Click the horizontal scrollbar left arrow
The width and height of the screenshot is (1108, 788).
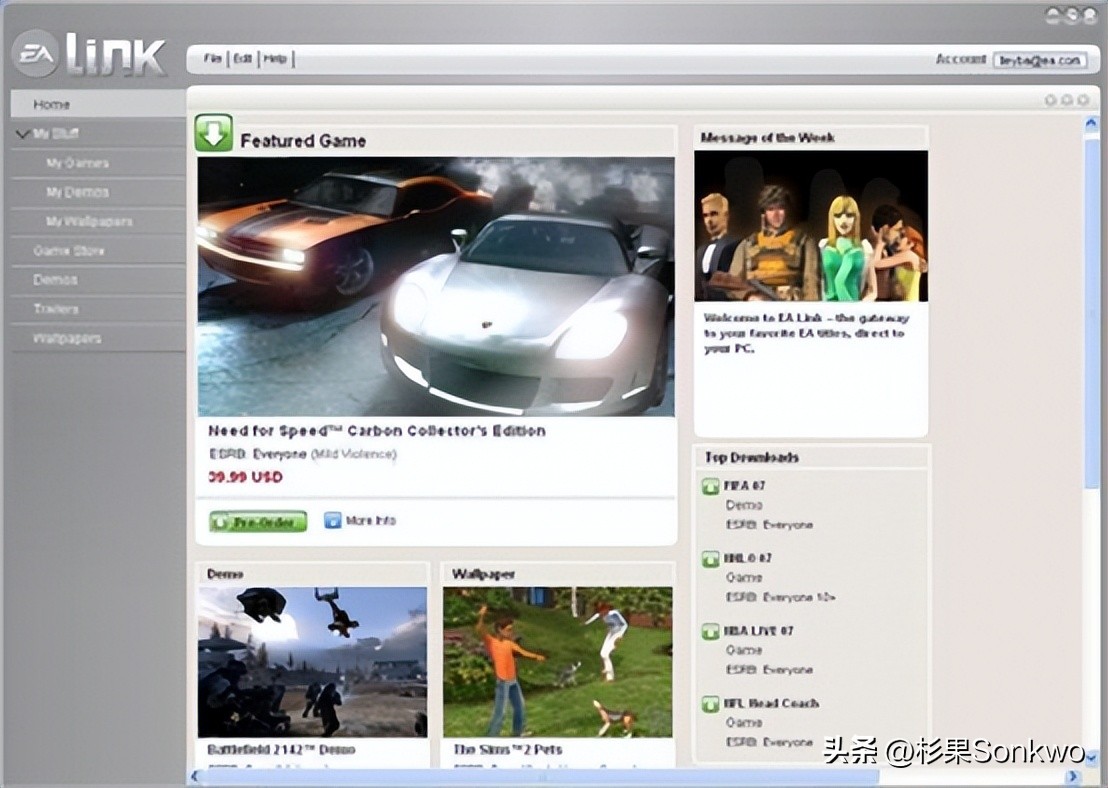coord(195,777)
